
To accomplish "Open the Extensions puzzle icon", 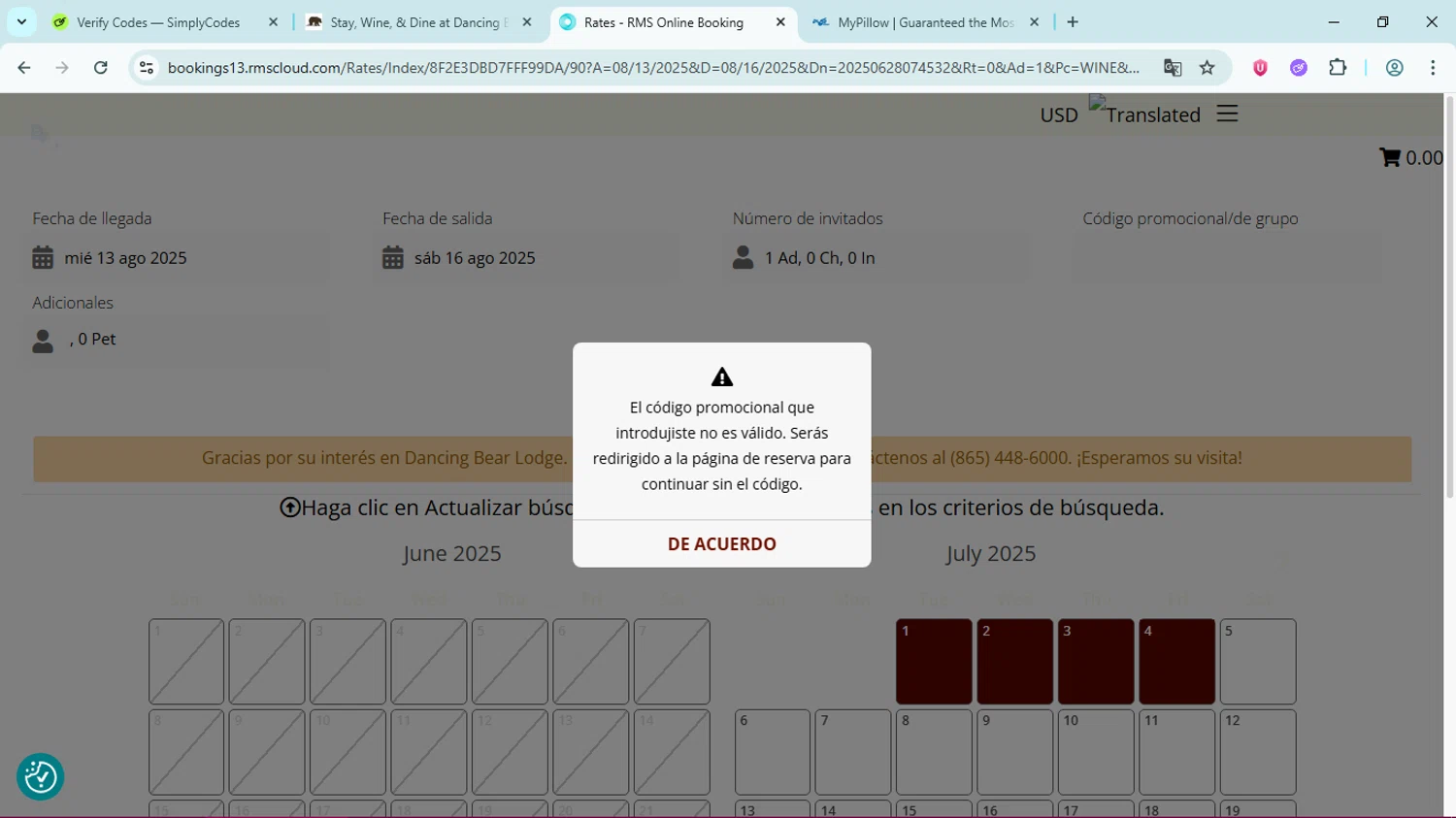I will coord(1338,68).
